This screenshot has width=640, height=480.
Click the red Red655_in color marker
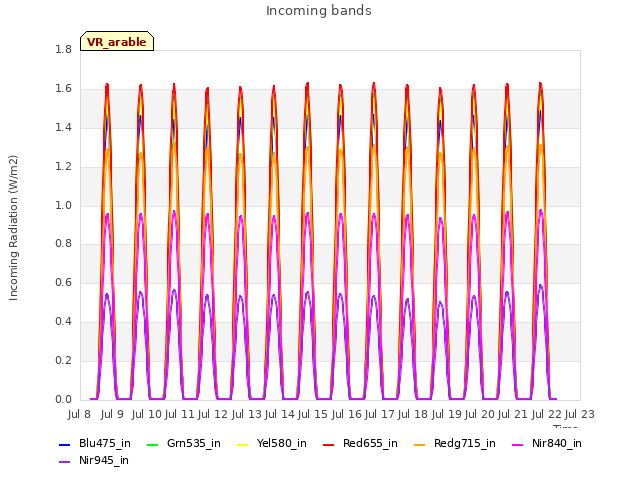329,444
